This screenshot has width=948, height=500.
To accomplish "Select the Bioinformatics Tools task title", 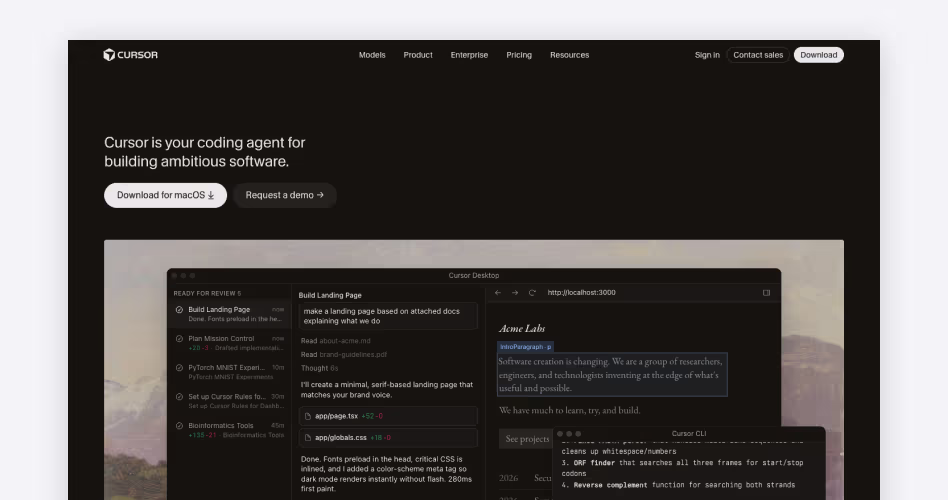I will click(221, 426).
